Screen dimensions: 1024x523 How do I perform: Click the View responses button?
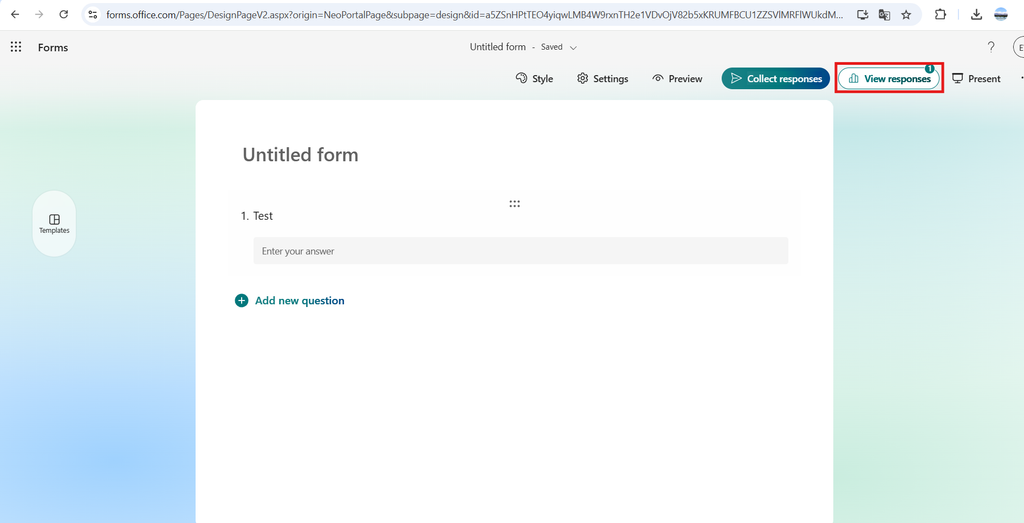point(889,79)
